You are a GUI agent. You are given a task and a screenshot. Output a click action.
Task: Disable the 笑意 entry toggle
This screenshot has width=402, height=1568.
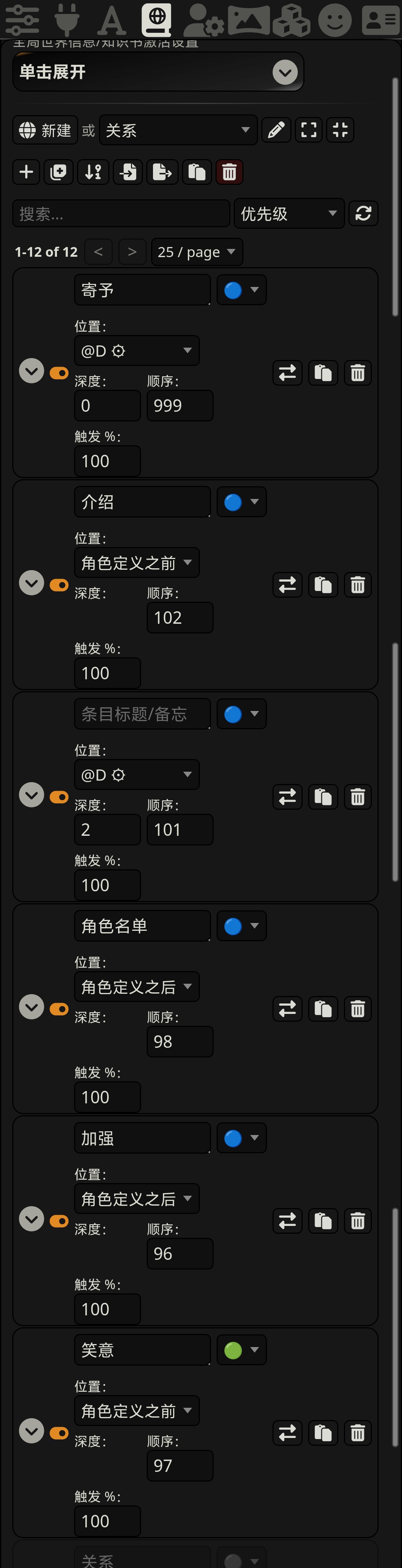[x=59, y=1433]
